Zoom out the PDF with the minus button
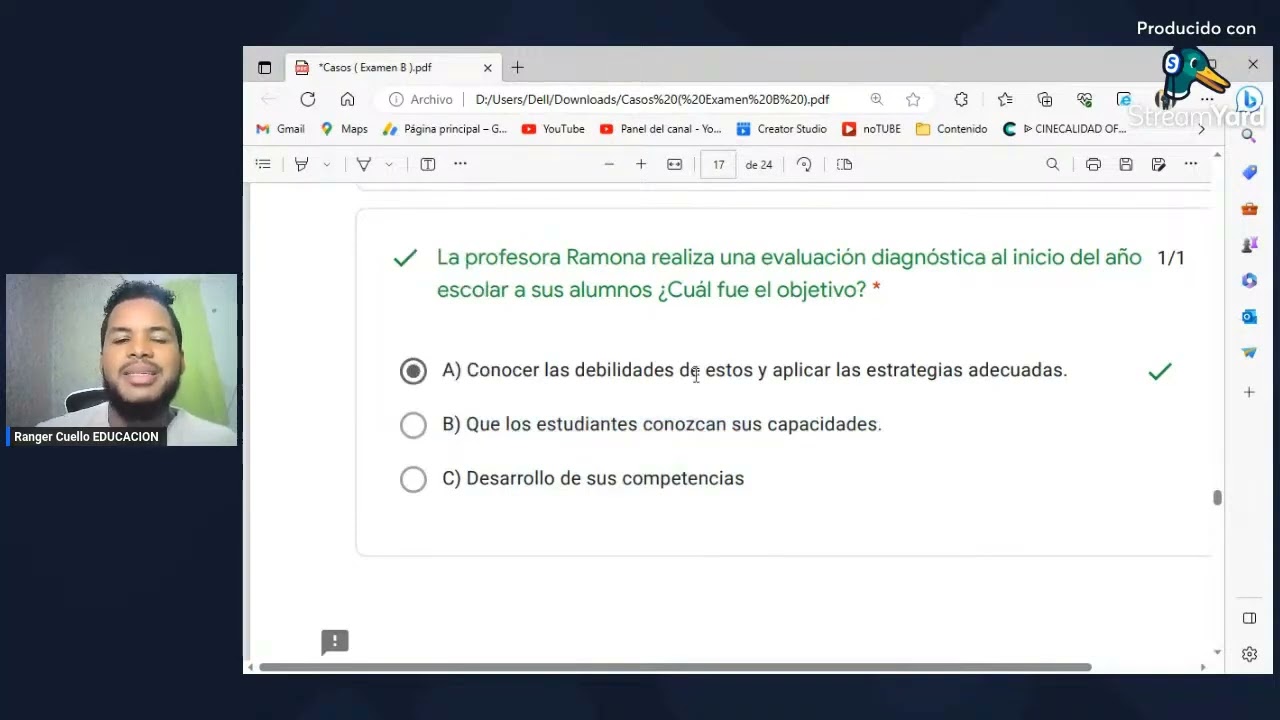Screen dimensions: 1280x720 click(x=609, y=164)
